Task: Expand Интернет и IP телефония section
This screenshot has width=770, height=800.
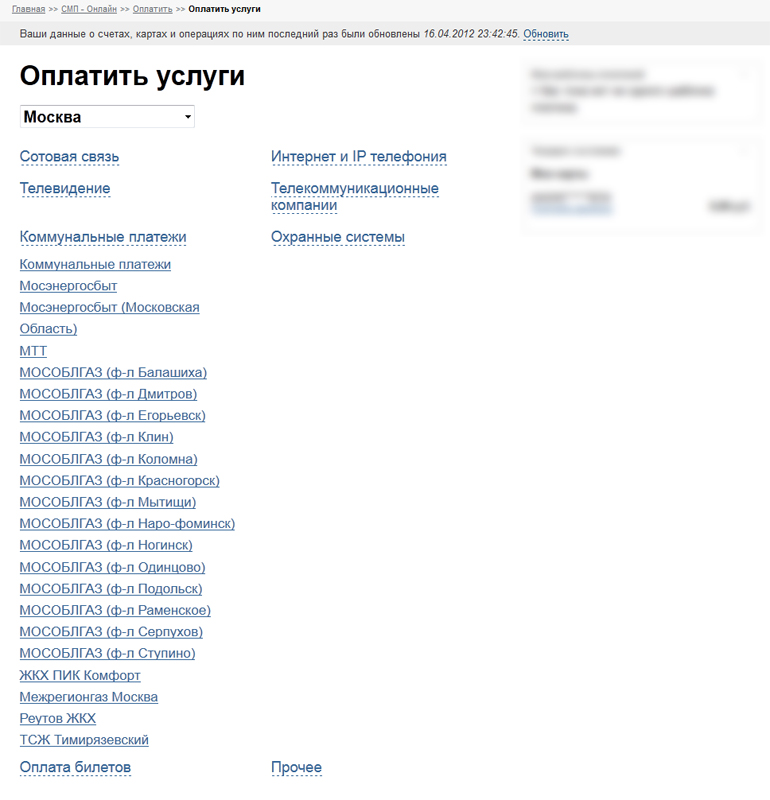Action: [x=359, y=157]
